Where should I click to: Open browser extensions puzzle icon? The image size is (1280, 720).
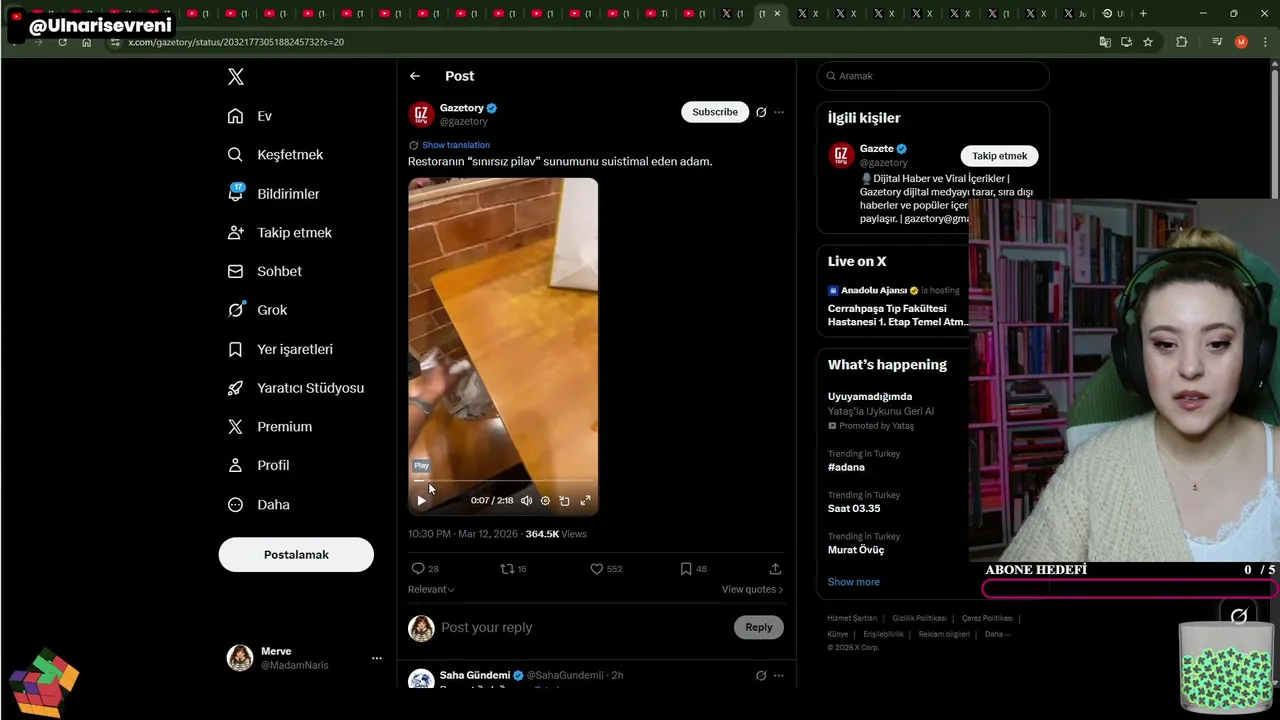point(1182,42)
